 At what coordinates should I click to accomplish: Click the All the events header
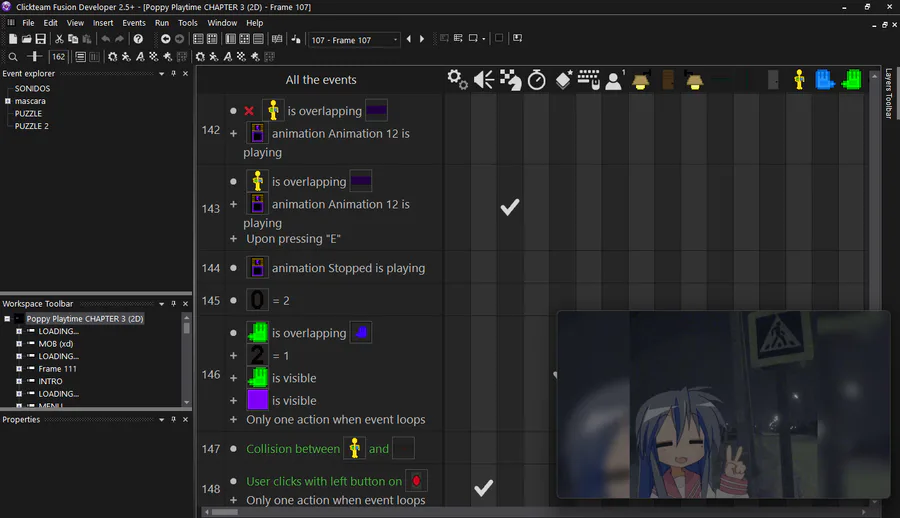coord(321,80)
